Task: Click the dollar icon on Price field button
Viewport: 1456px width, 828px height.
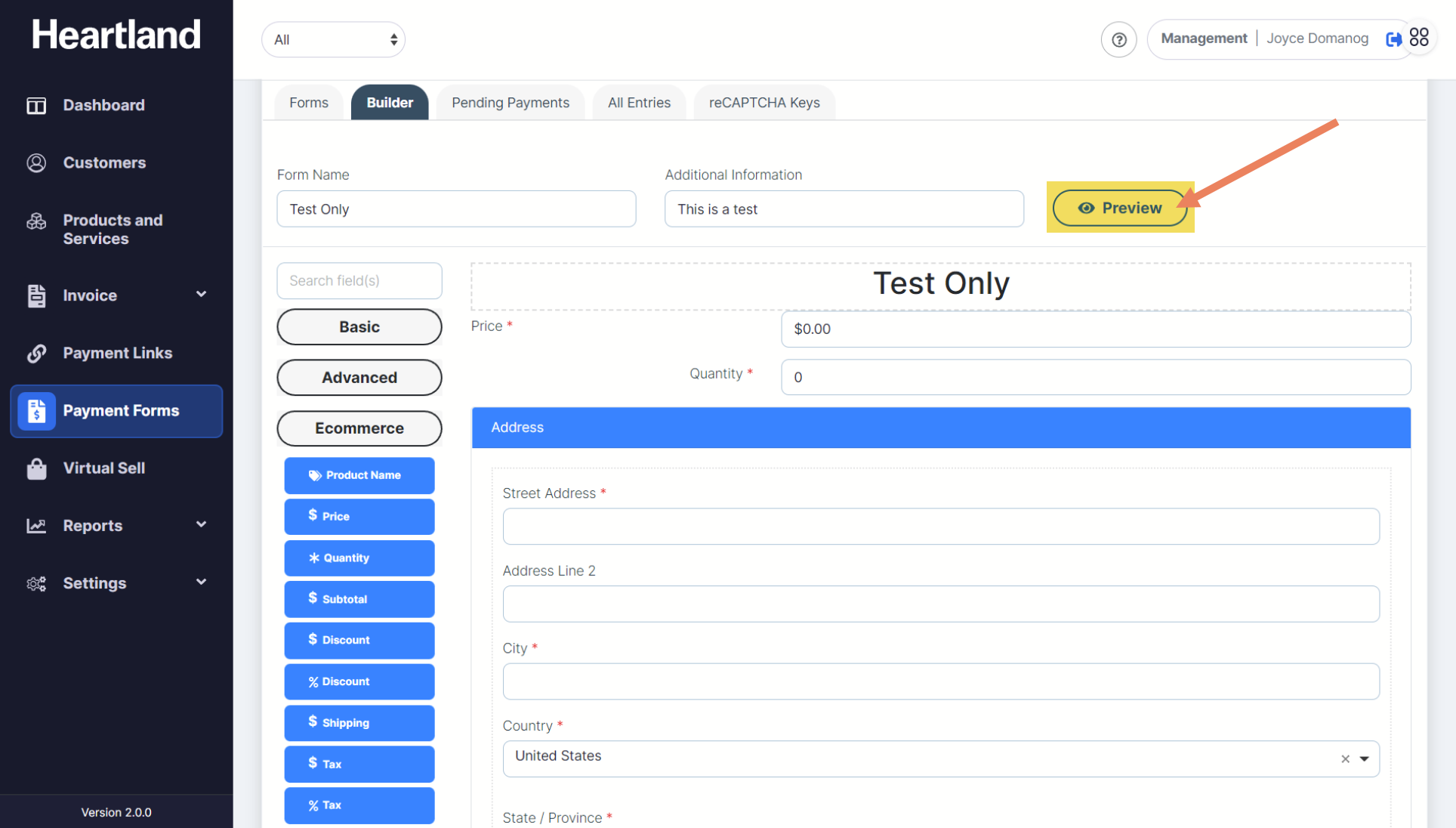Action: pos(313,515)
